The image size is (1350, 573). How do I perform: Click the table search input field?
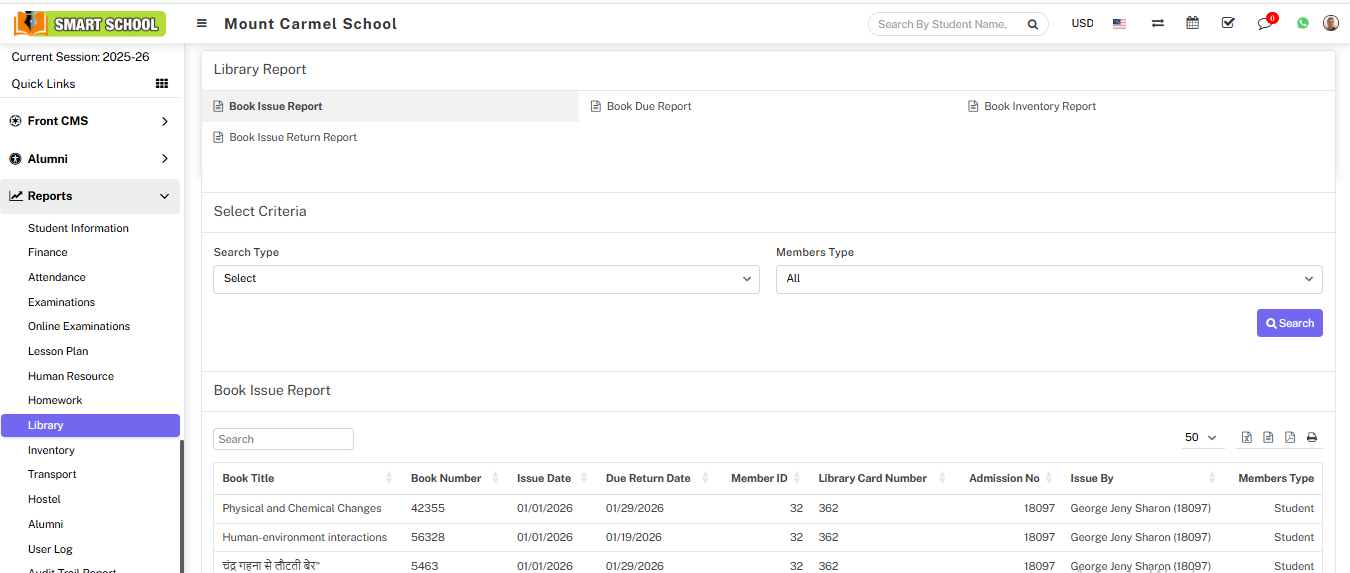tap(283, 439)
